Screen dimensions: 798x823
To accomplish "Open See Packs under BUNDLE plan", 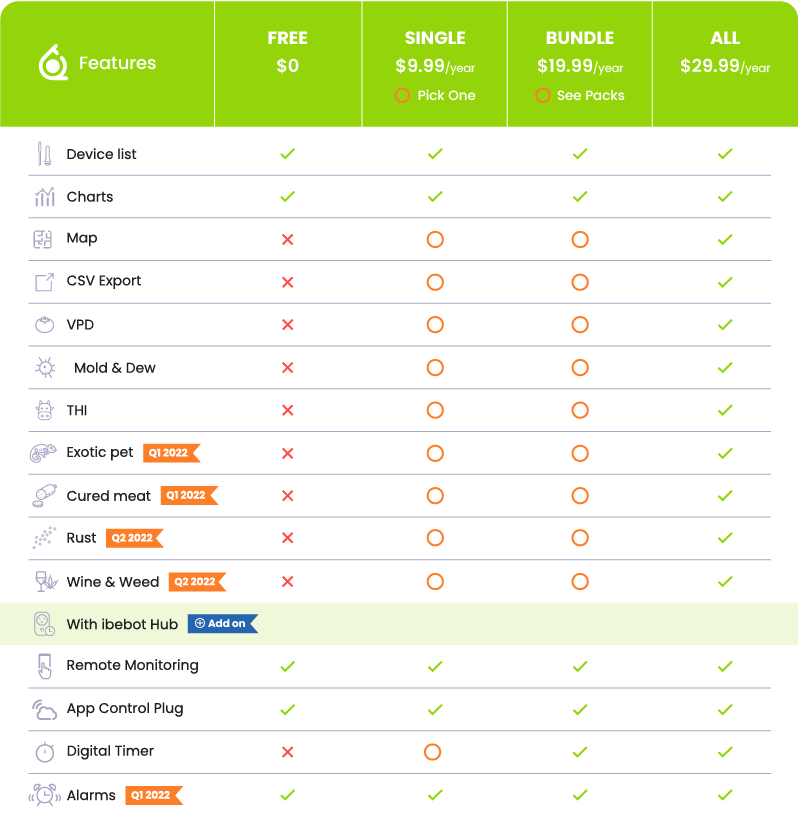I will click(x=580, y=96).
